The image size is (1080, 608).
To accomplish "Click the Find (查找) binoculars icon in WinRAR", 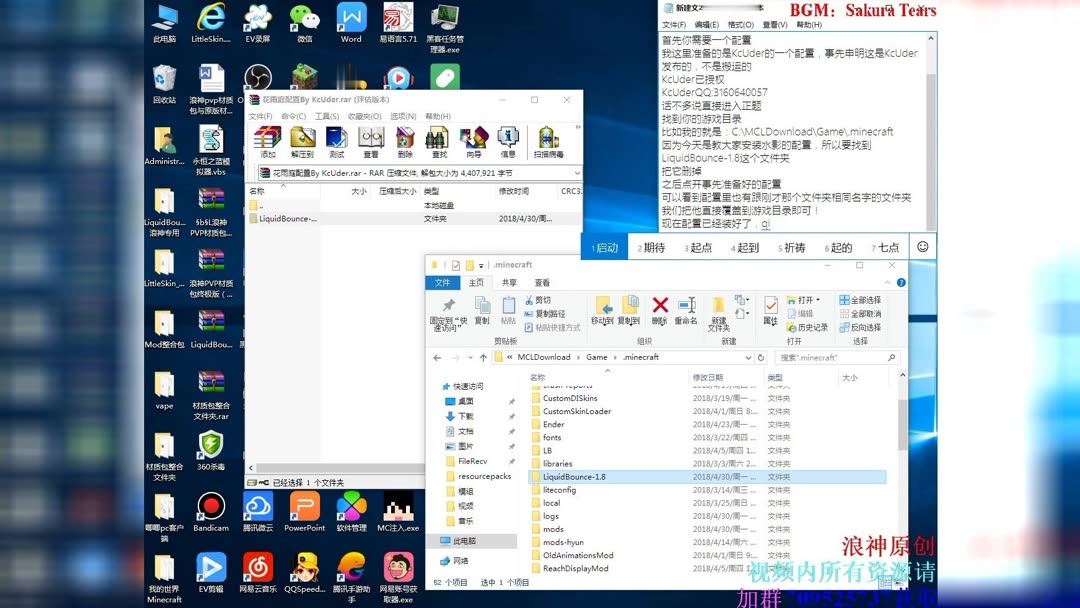I will point(437,140).
